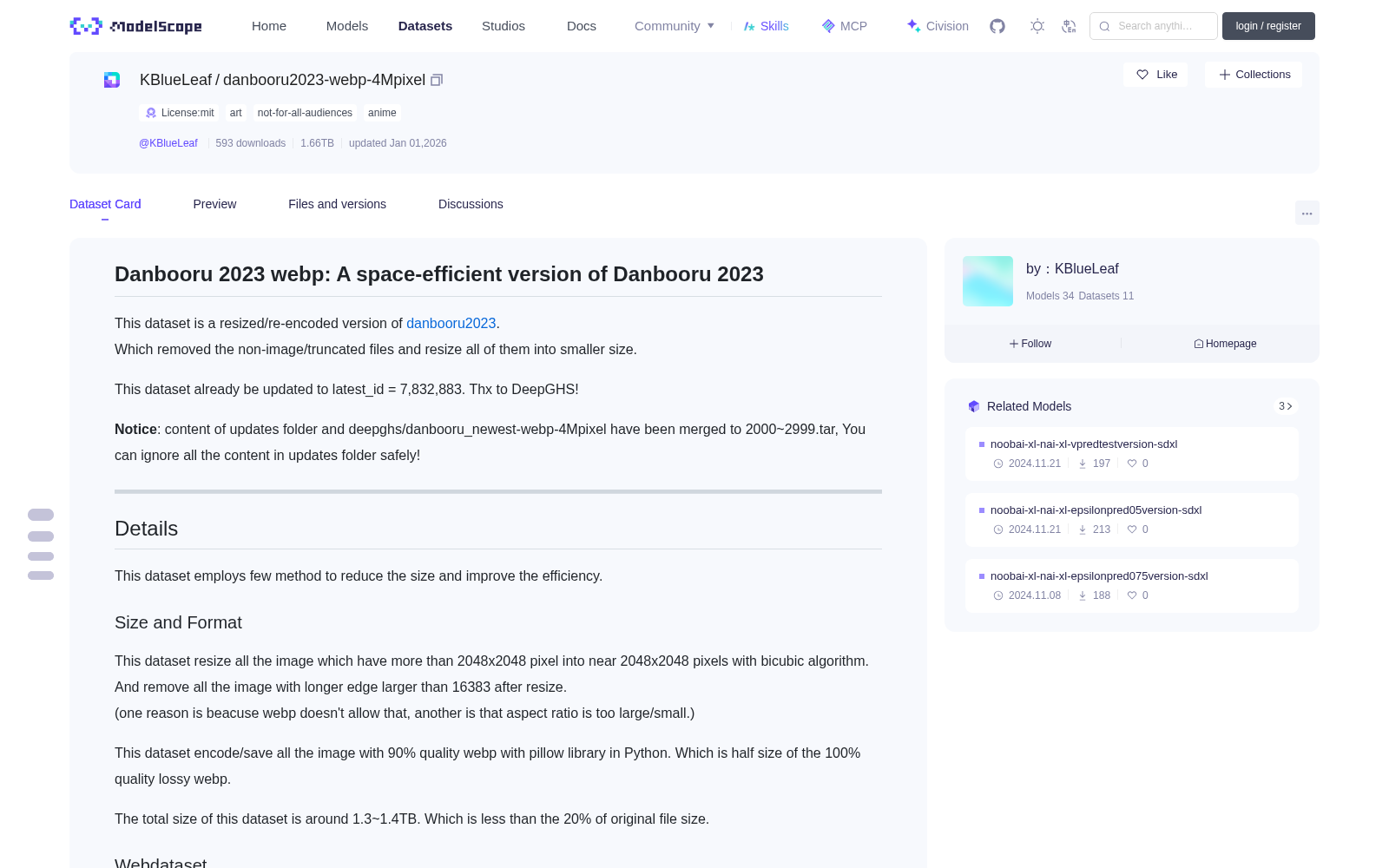Click the 593 downloads text
The height and width of the screenshot is (868, 1389).
coord(250,143)
